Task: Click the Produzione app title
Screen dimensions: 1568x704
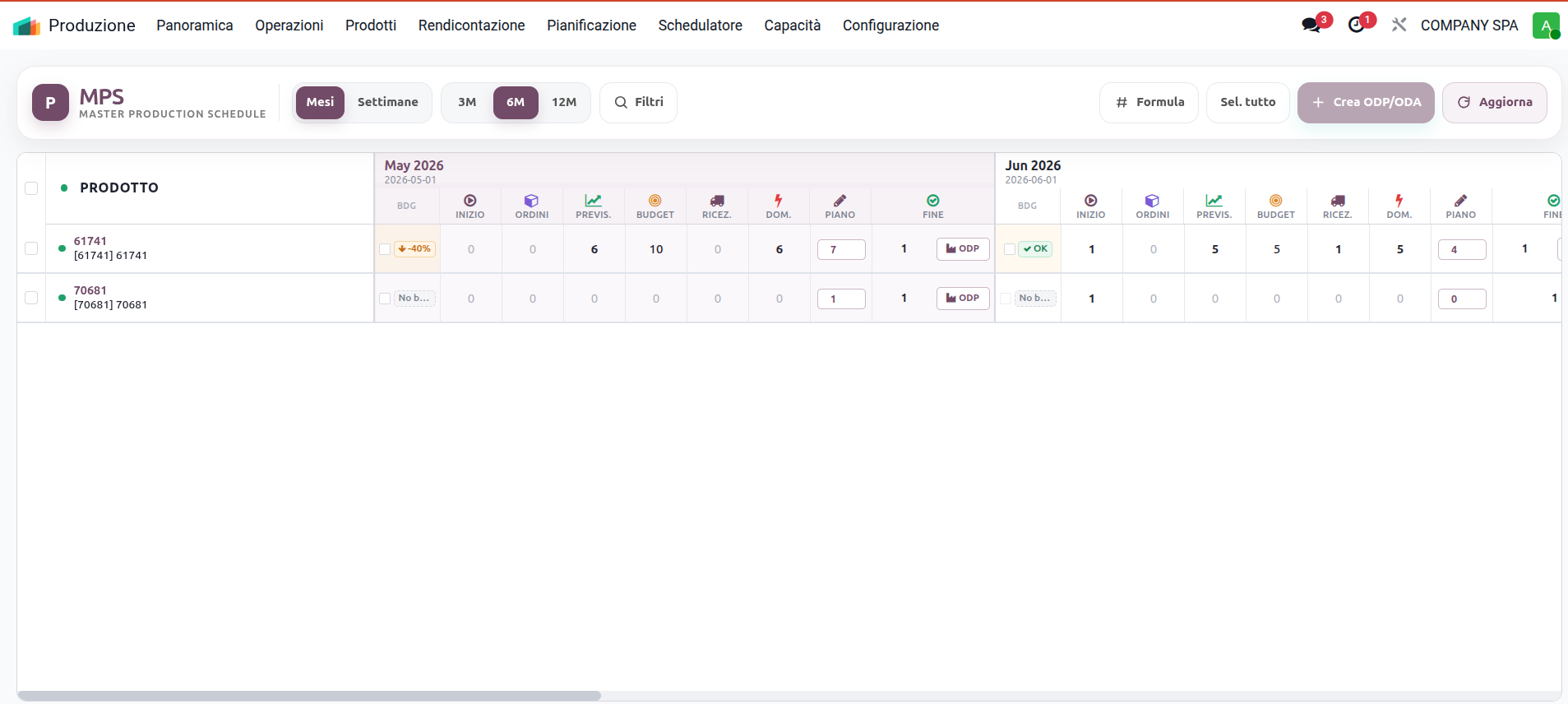Action: click(92, 25)
